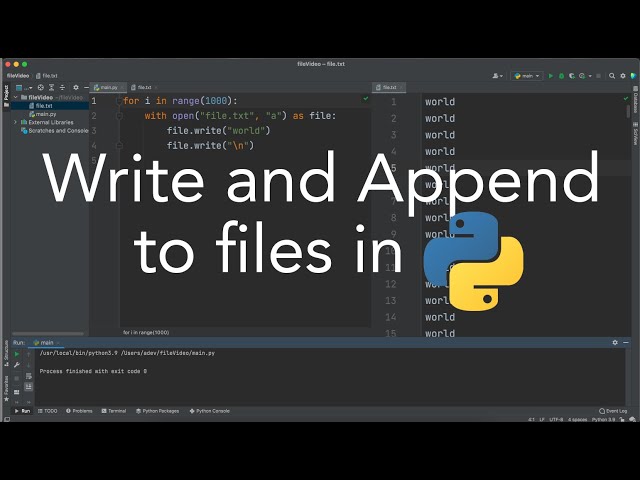Click the right editor's inspections checkmark
The height and width of the screenshot is (480, 640).
click(x=626, y=98)
